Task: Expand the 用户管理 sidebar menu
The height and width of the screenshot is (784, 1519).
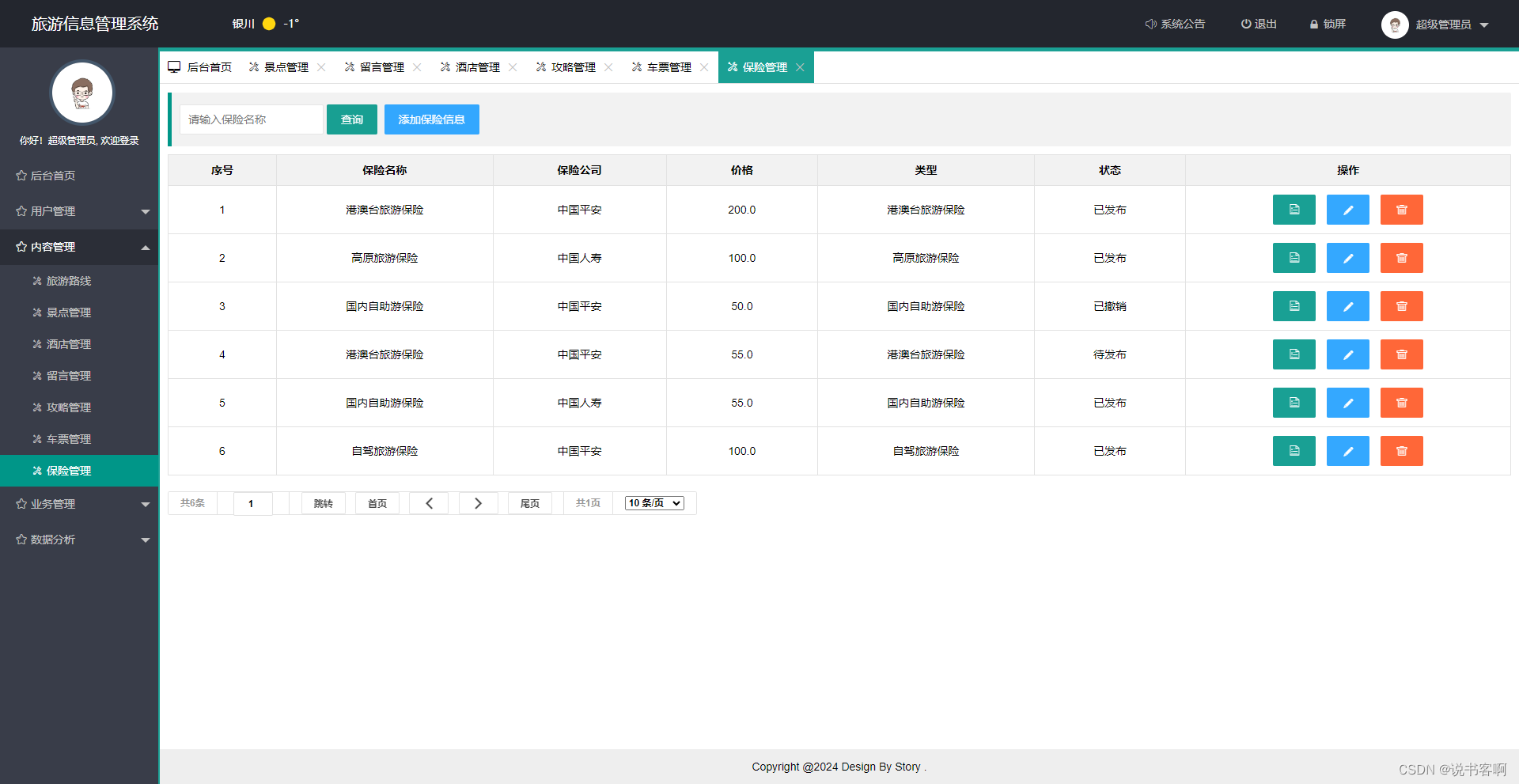Action: (x=79, y=211)
